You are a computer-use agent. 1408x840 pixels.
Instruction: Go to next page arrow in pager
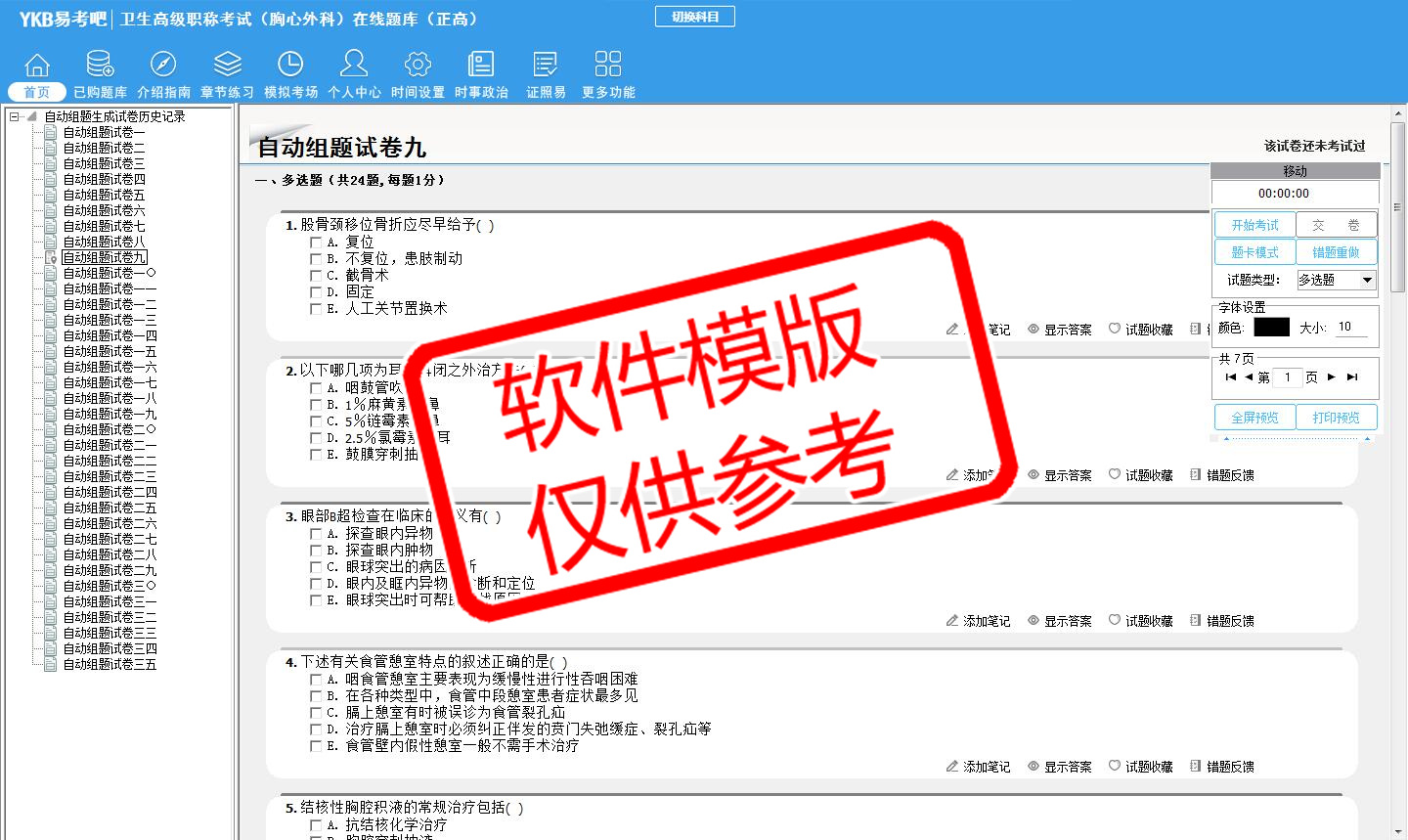[x=1331, y=377]
